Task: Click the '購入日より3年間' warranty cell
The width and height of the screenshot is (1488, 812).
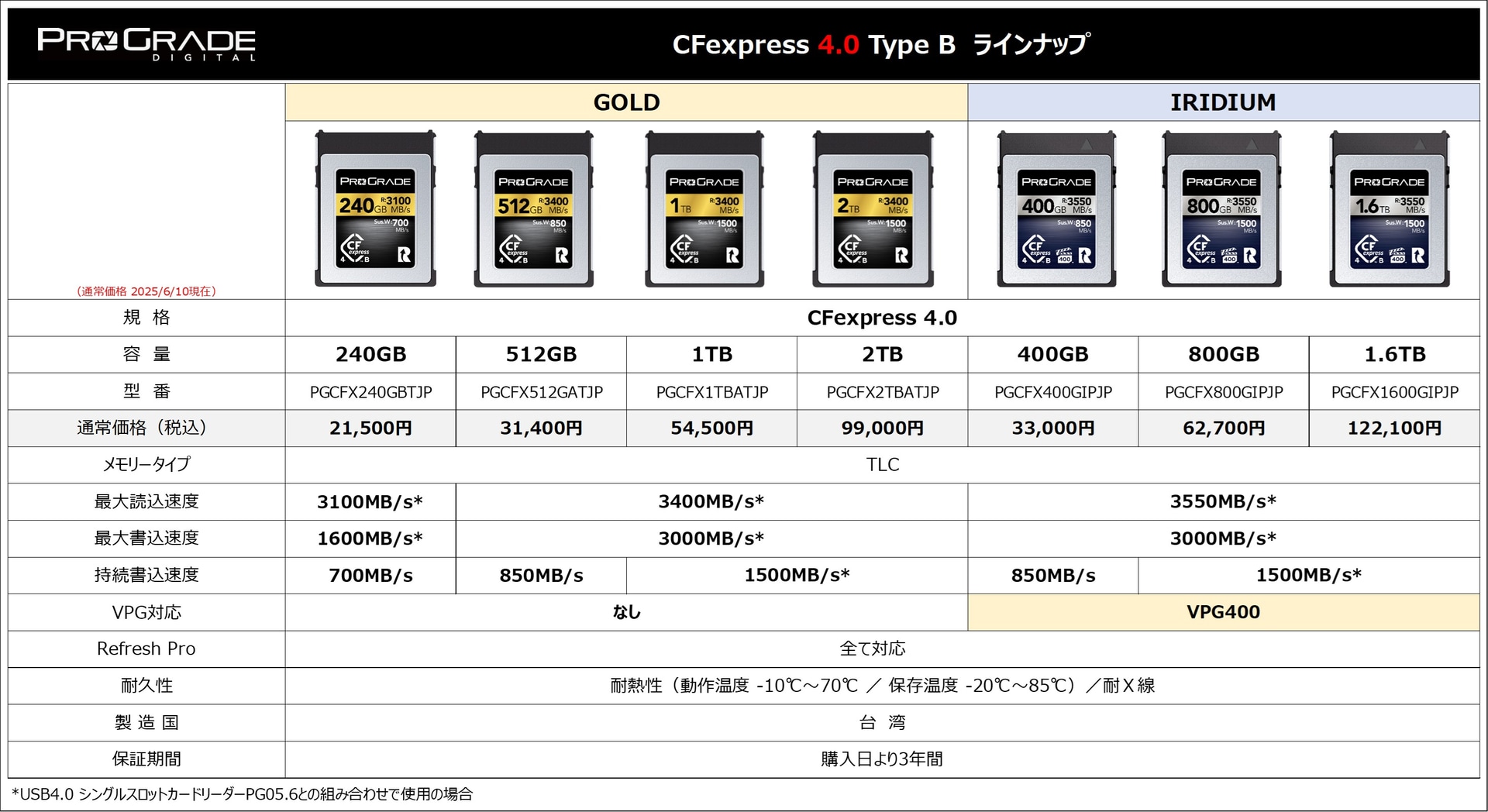Action: pyautogui.click(x=882, y=759)
